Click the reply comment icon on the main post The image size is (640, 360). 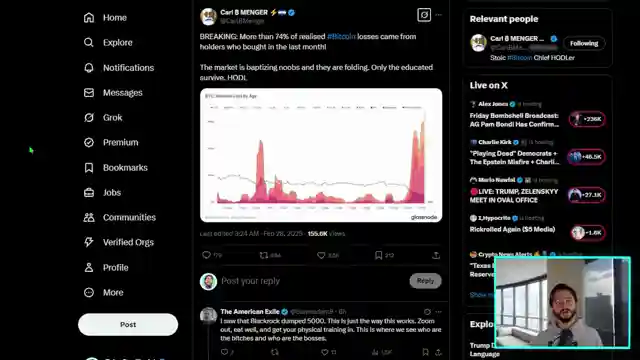[206, 255]
